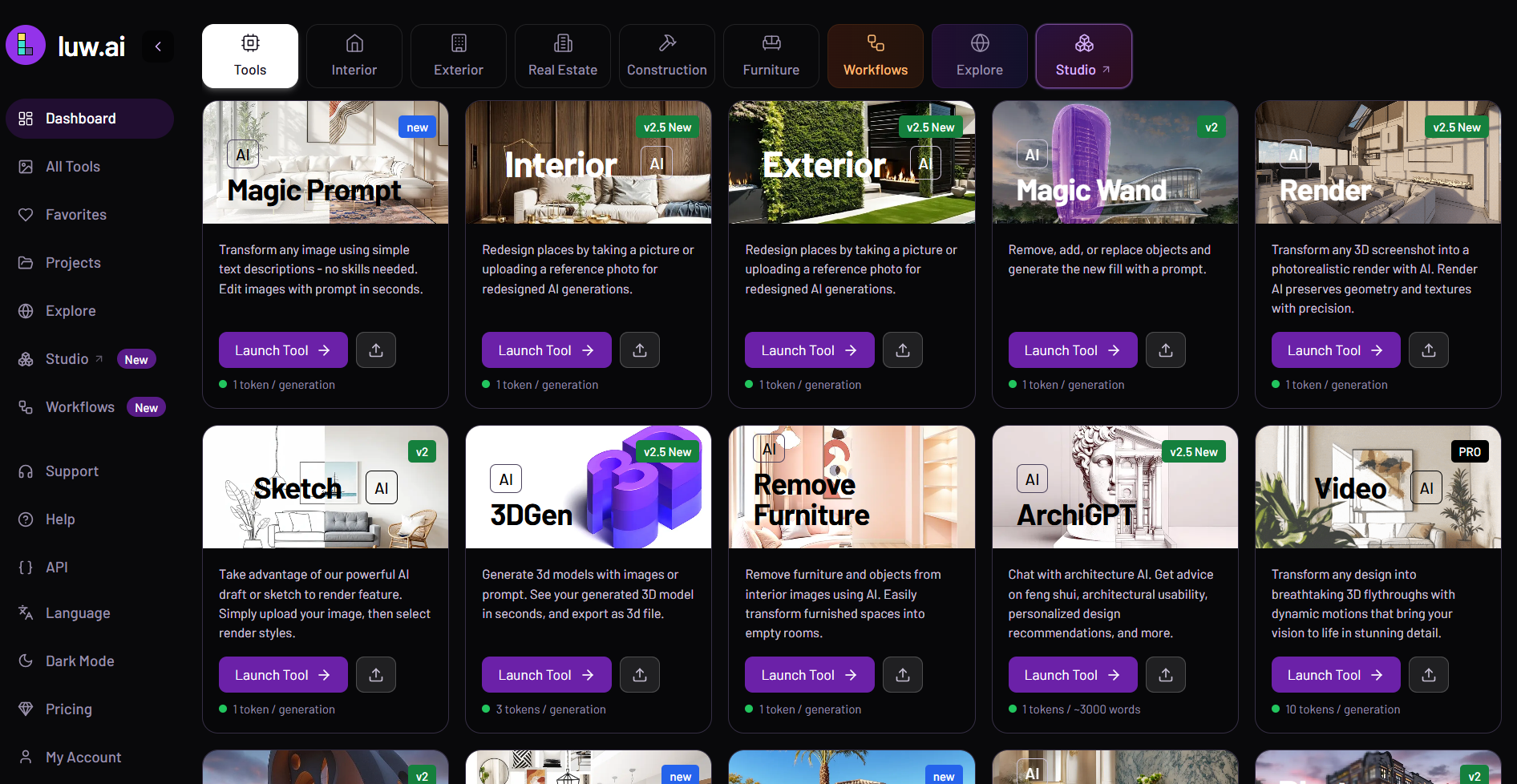The height and width of the screenshot is (784, 1517).
Task: Click the luw.ai logo icon
Action: [x=26, y=45]
